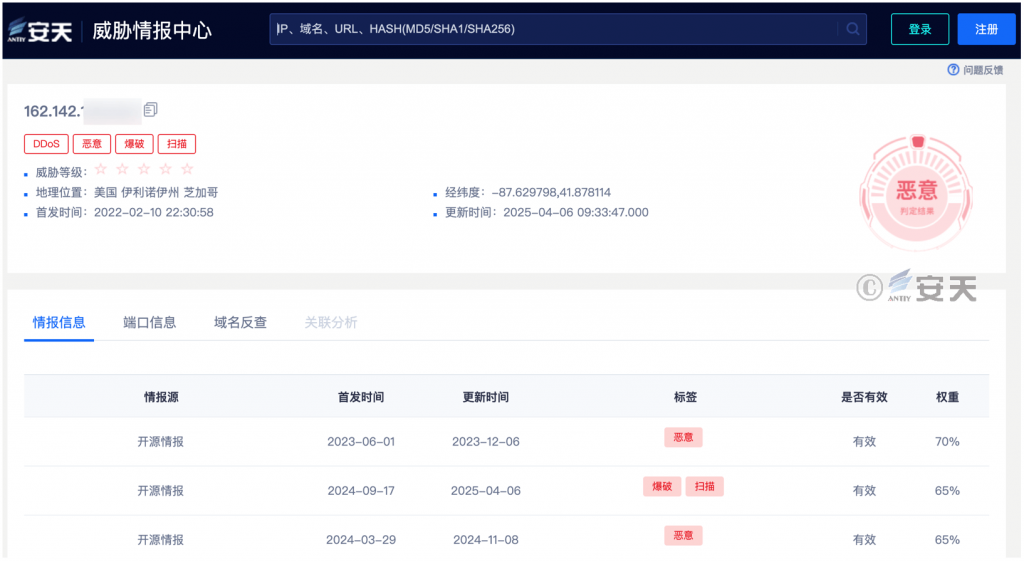Click the Antiy logo in header
The height and width of the screenshot is (562, 1024).
40,30
